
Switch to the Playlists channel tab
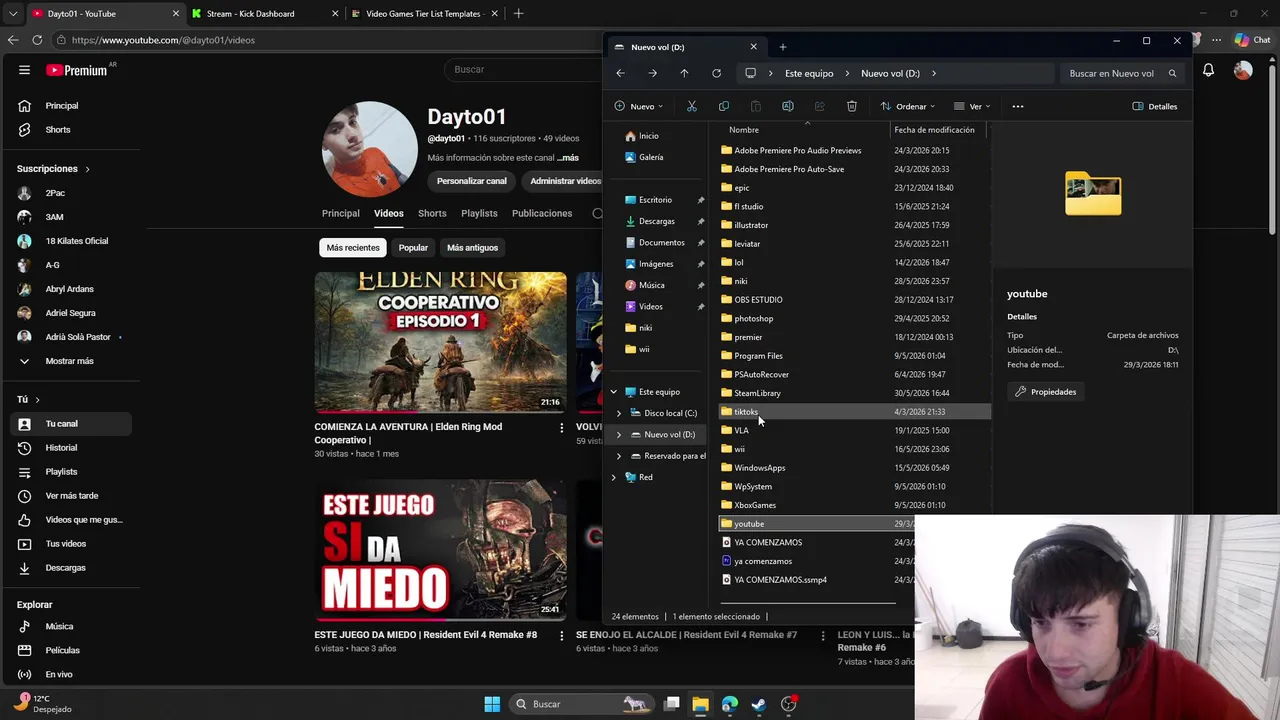click(479, 213)
